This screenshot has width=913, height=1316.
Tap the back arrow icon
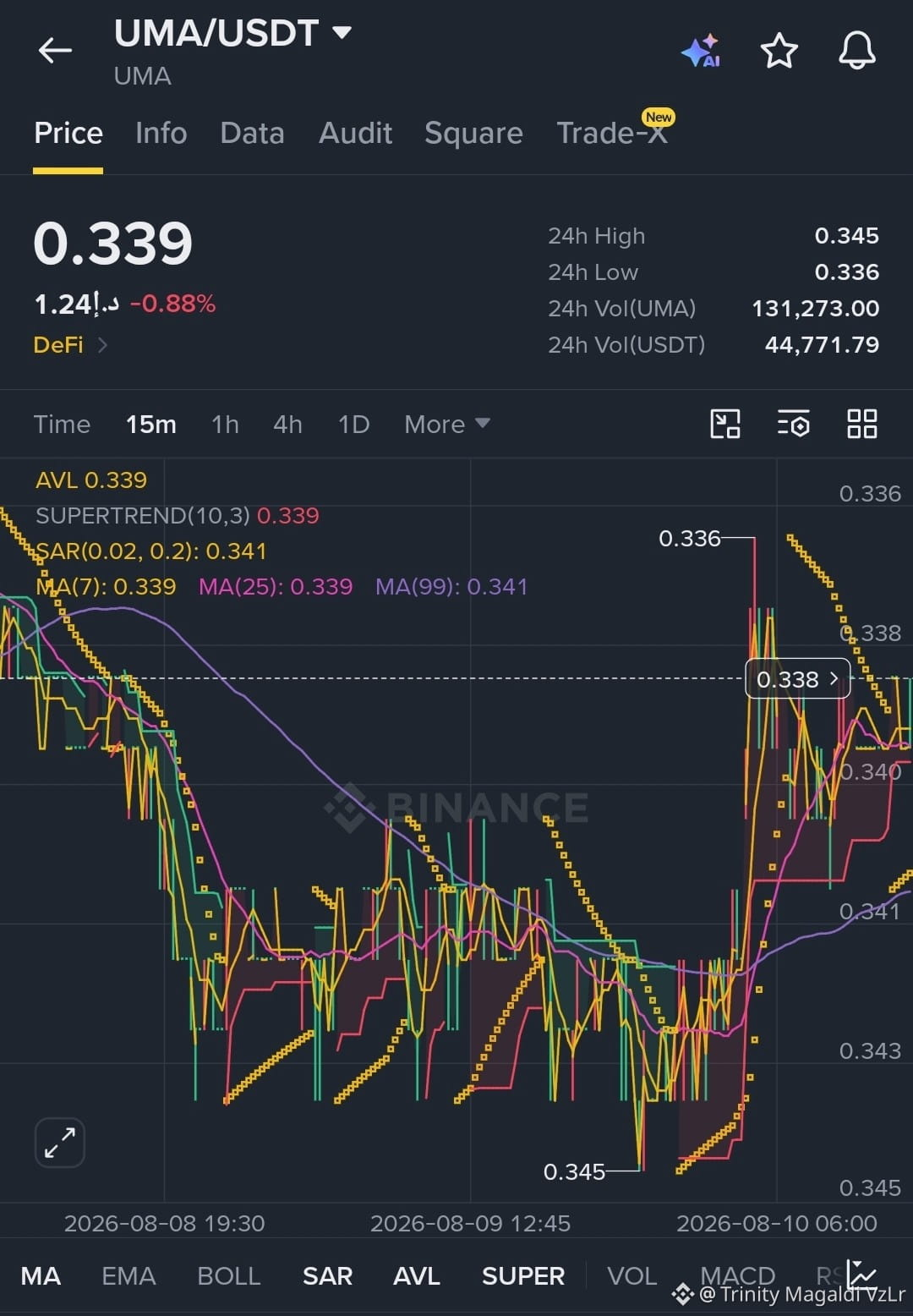55,51
